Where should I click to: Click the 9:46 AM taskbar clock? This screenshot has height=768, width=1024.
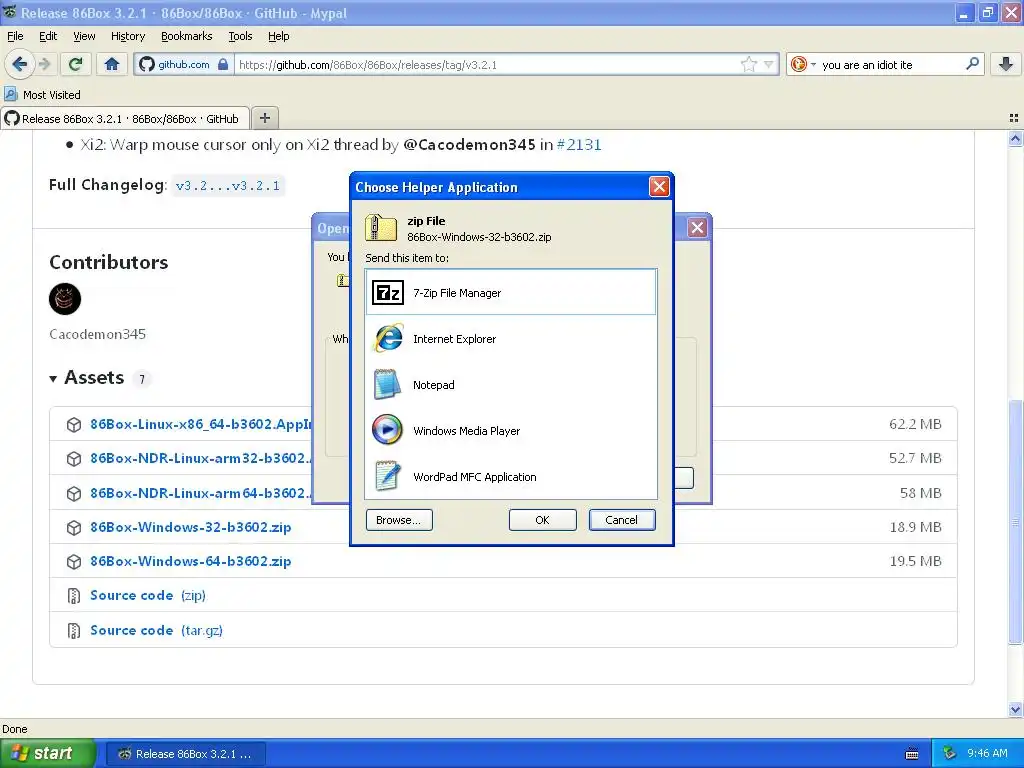tap(987, 753)
